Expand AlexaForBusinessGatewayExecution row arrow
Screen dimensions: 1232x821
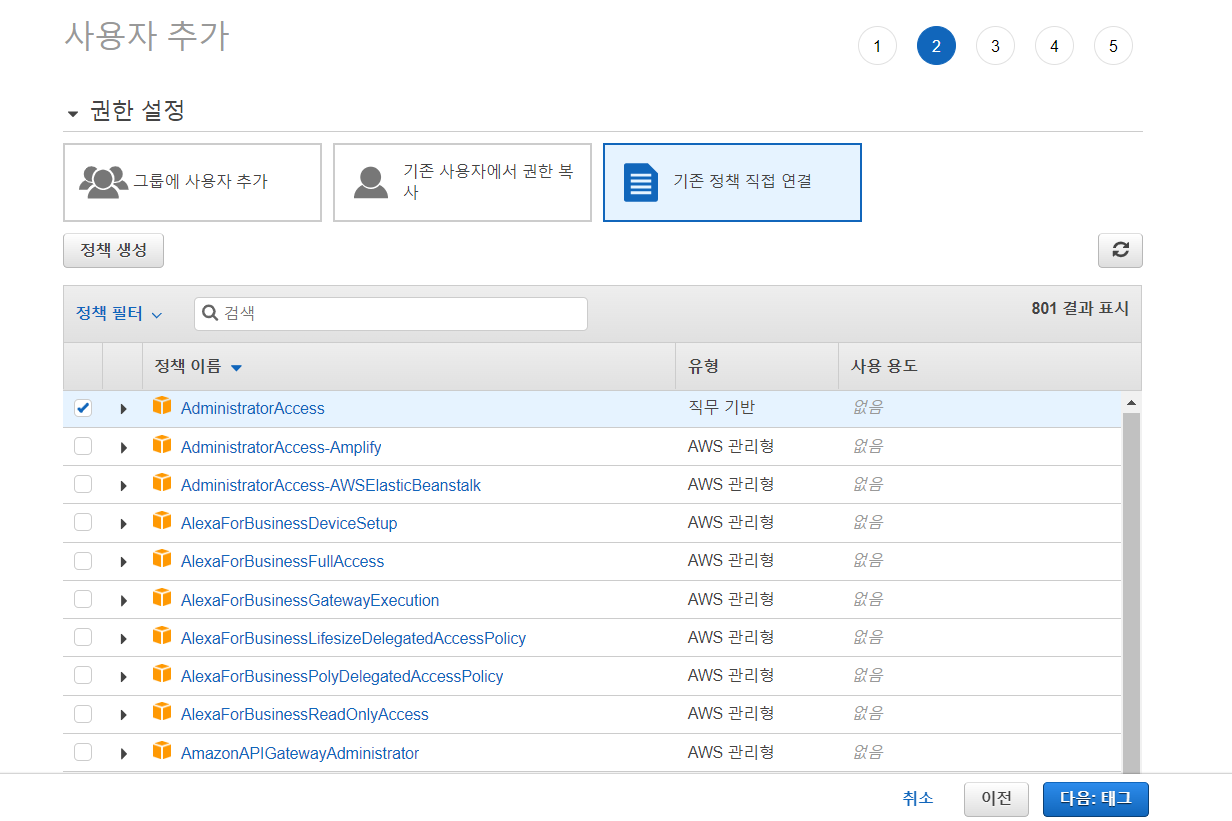pyautogui.click(x=124, y=600)
